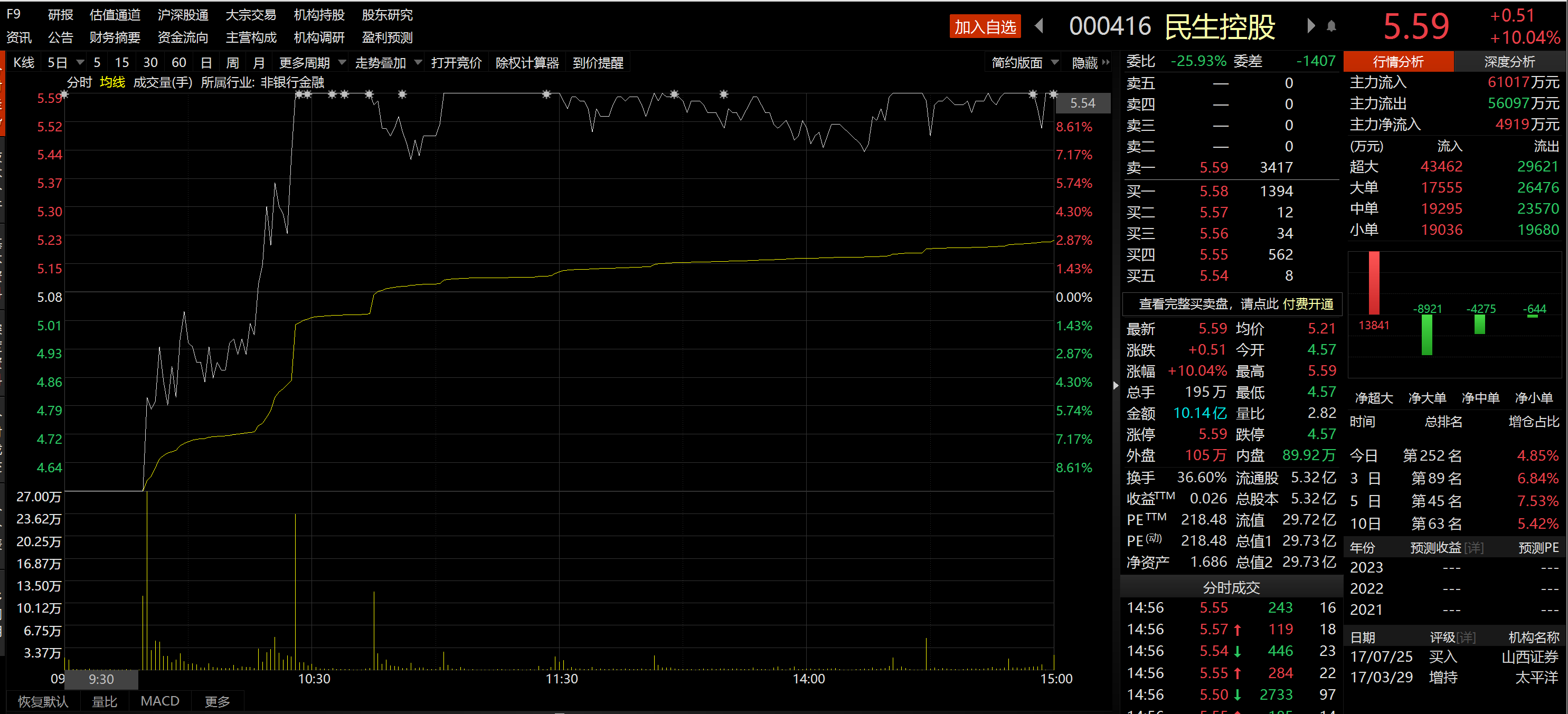Toggle the 分时 intraday line display

[x=79, y=82]
